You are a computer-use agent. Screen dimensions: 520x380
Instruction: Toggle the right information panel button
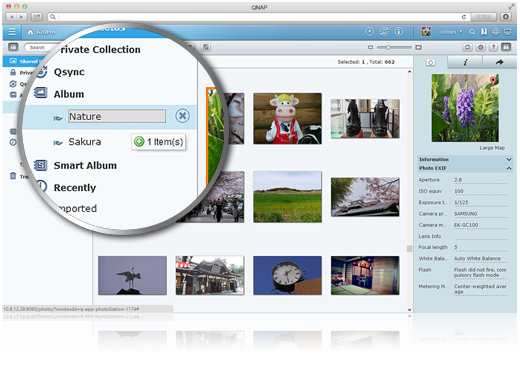tap(506, 47)
